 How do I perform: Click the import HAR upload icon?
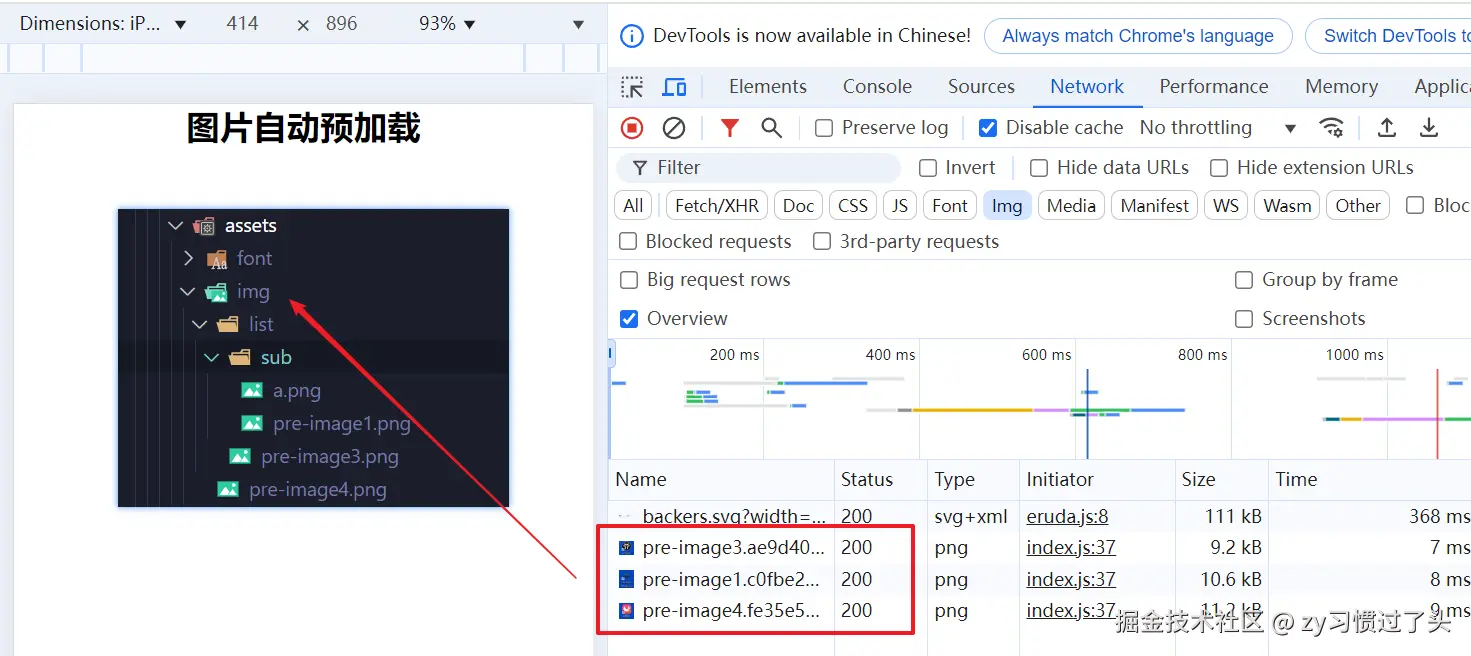[1387, 128]
